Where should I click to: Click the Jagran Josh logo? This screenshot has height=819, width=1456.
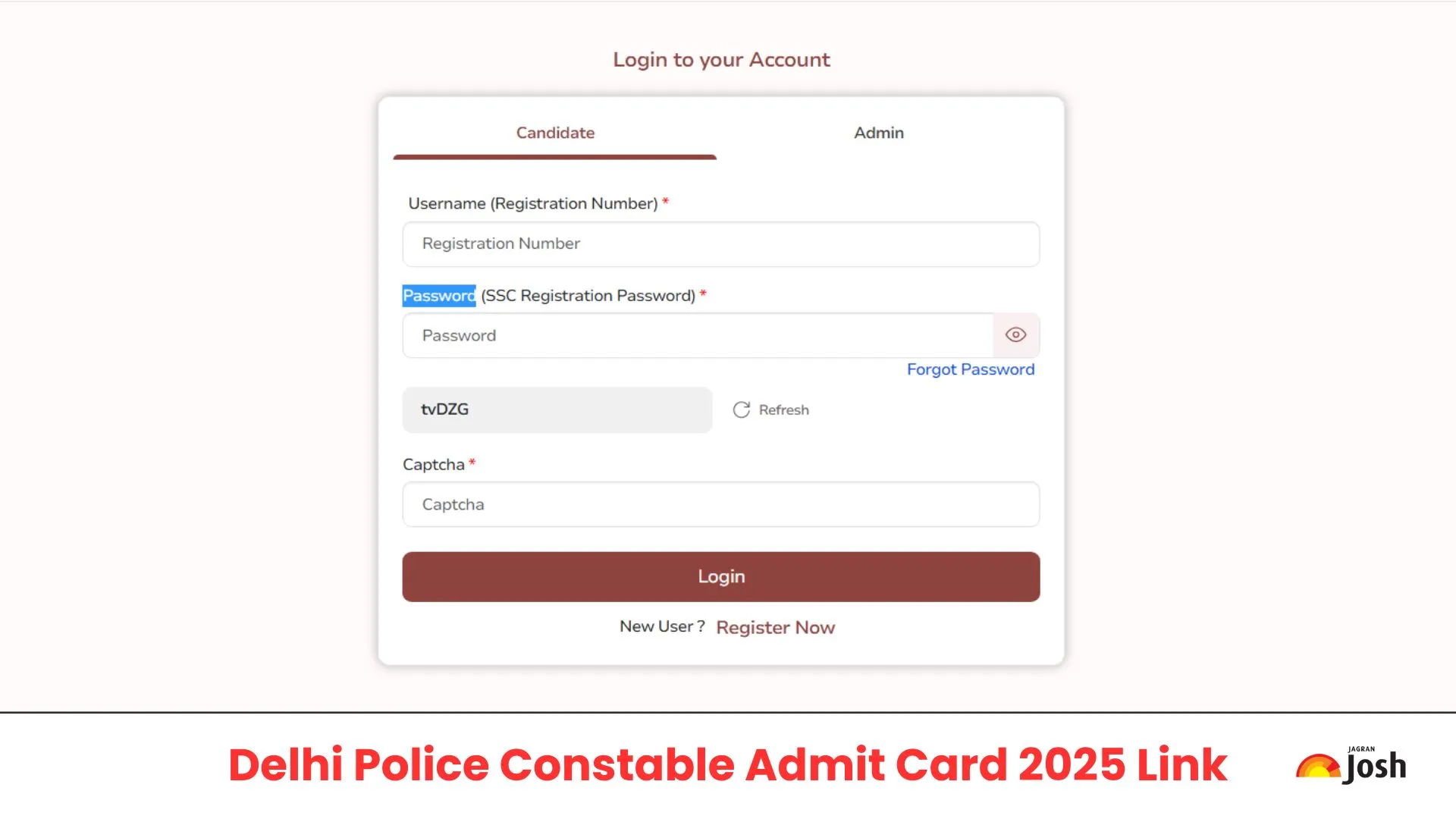1351,764
